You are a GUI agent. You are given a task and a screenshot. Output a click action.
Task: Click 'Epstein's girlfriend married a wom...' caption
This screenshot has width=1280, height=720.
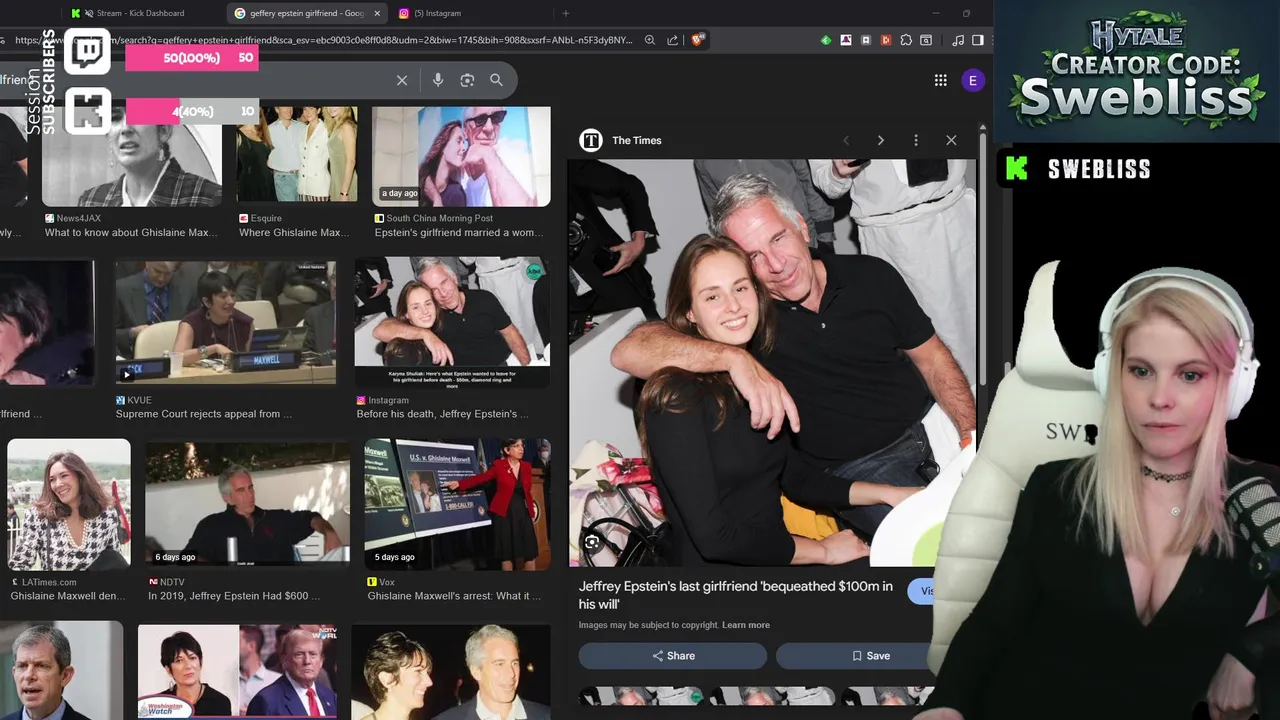click(x=461, y=232)
